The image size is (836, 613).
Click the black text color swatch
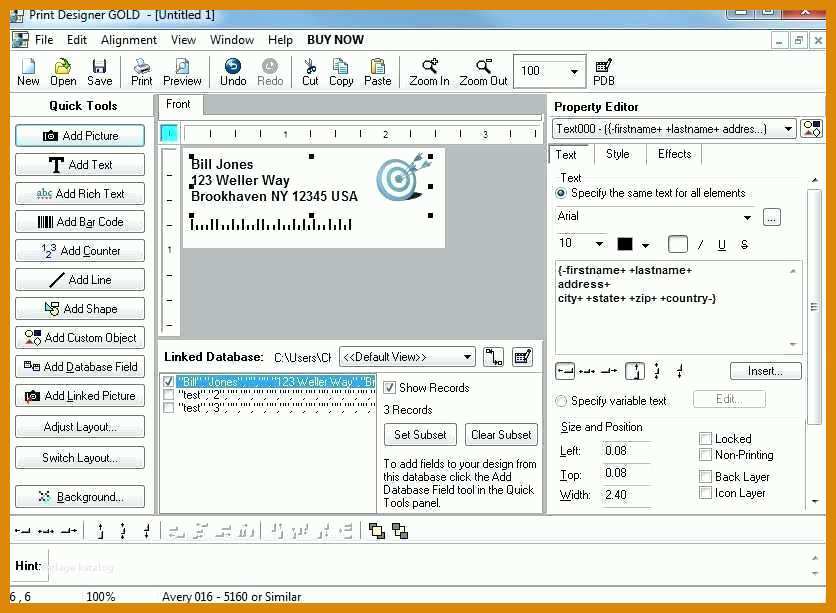(x=625, y=244)
